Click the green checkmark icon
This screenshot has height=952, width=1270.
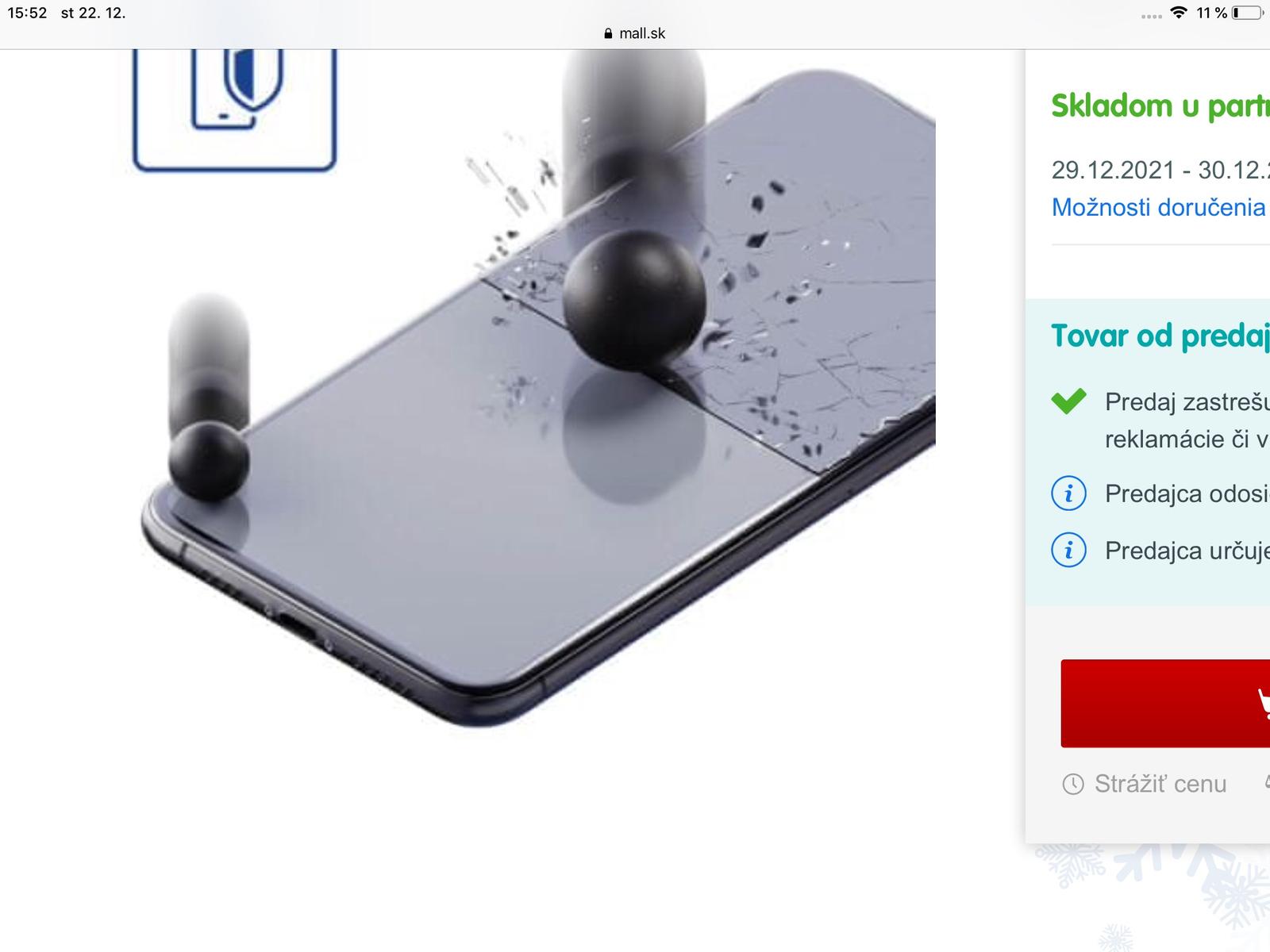pyautogui.click(x=1068, y=401)
